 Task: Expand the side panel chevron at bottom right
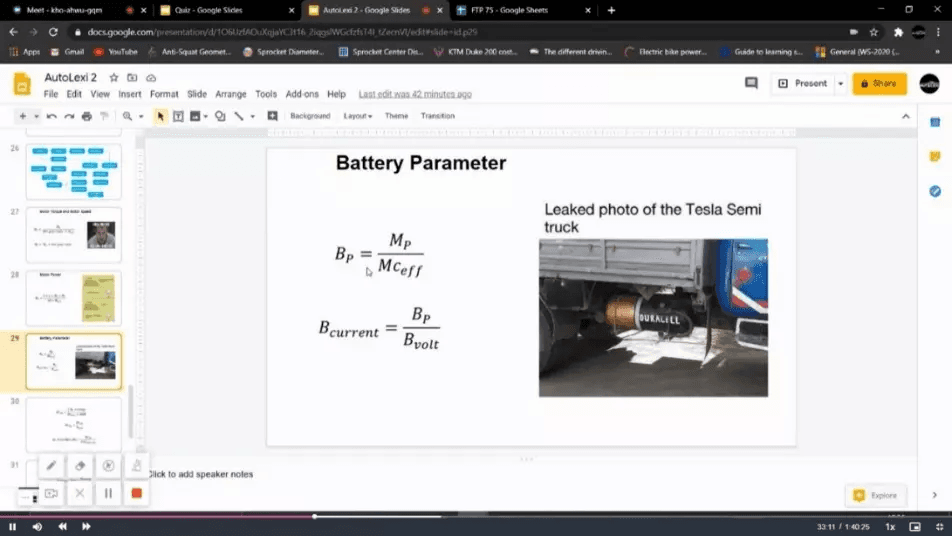934,495
